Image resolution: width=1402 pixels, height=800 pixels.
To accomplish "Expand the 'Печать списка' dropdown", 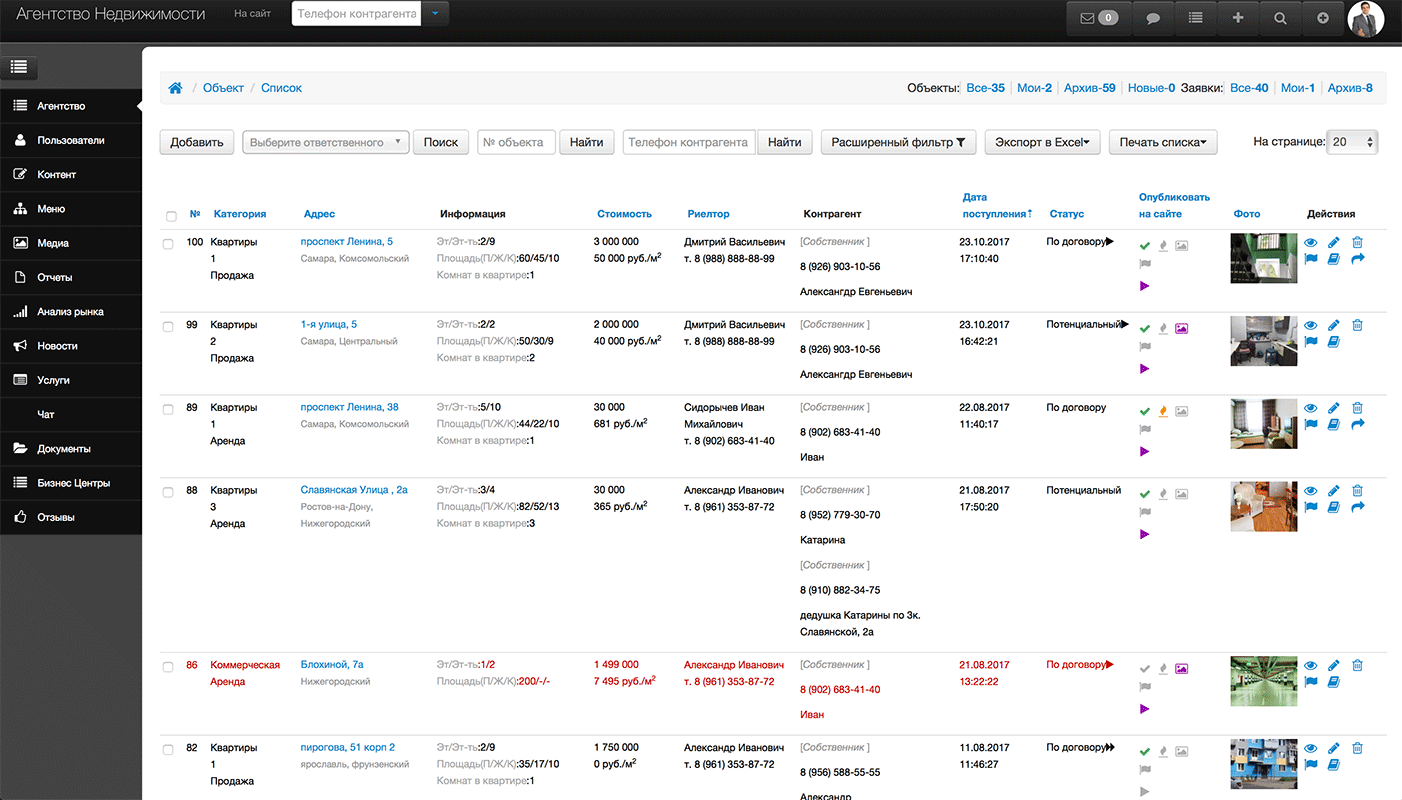I will (x=1162, y=142).
